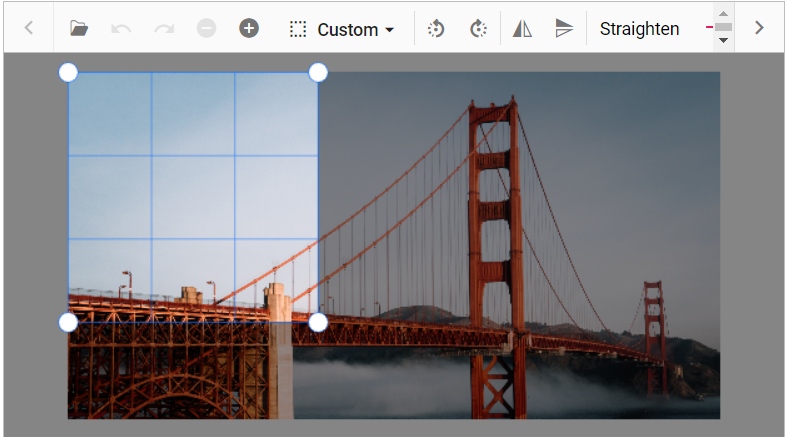Click the toolbar scroll down arrow
The height and width of the screenshot is (437, 787).
[723, 40]
